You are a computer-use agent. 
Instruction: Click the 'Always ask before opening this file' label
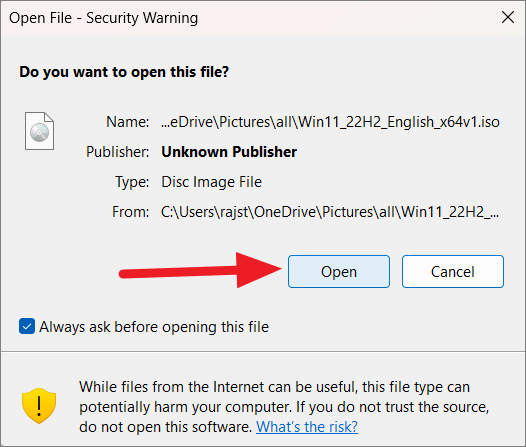coord(154,327)
